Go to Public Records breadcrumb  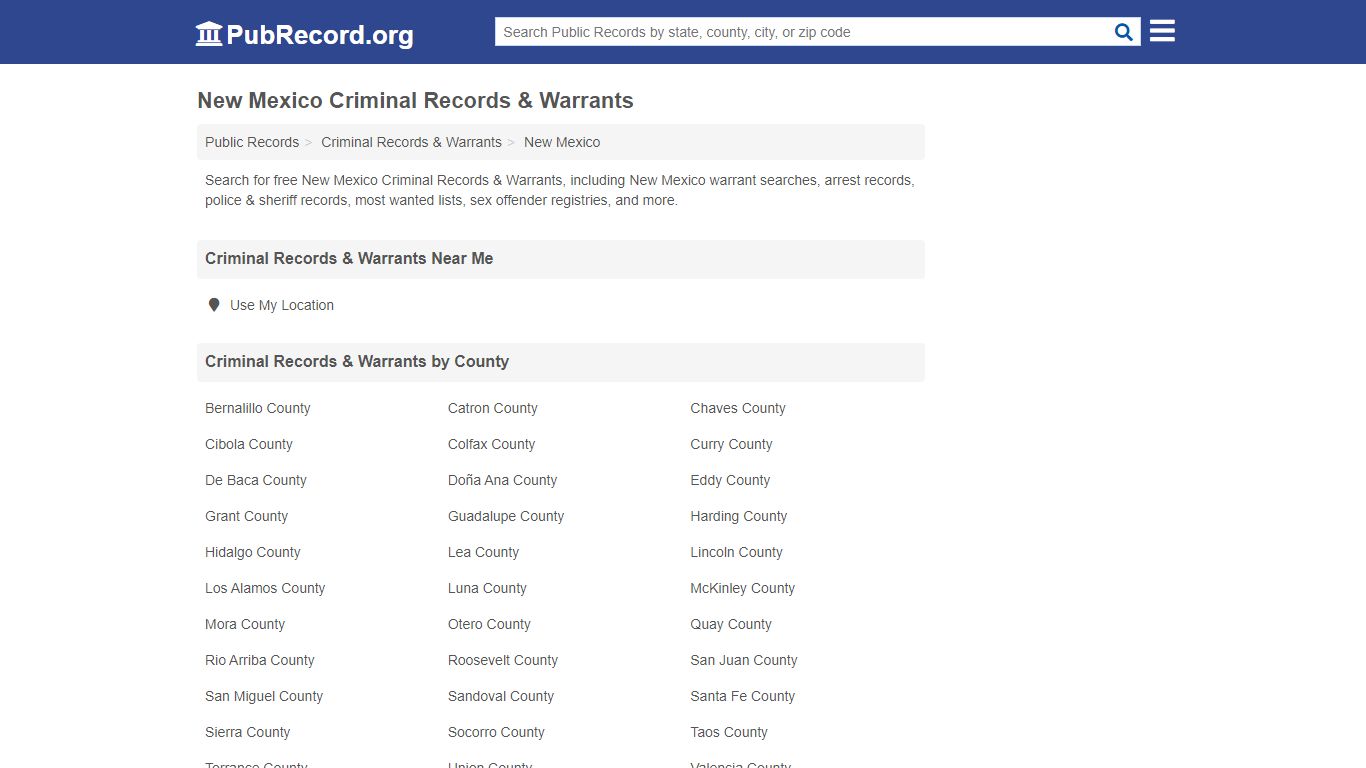click(x=252, y=142)
